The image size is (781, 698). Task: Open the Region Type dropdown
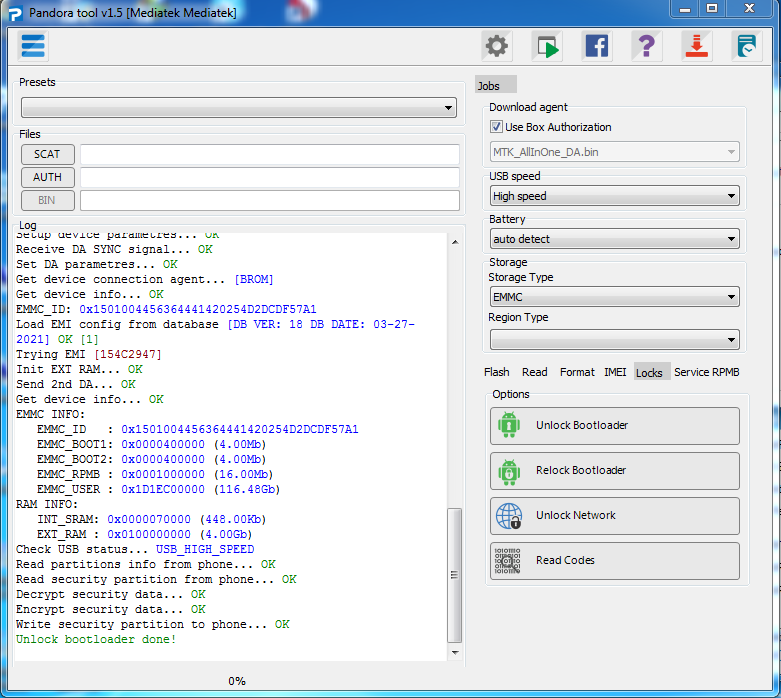tap(615, 340)
